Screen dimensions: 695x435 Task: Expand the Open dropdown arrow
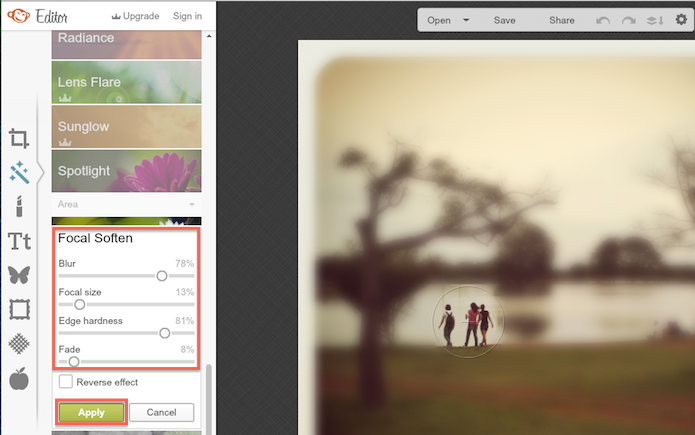[466, 20]
